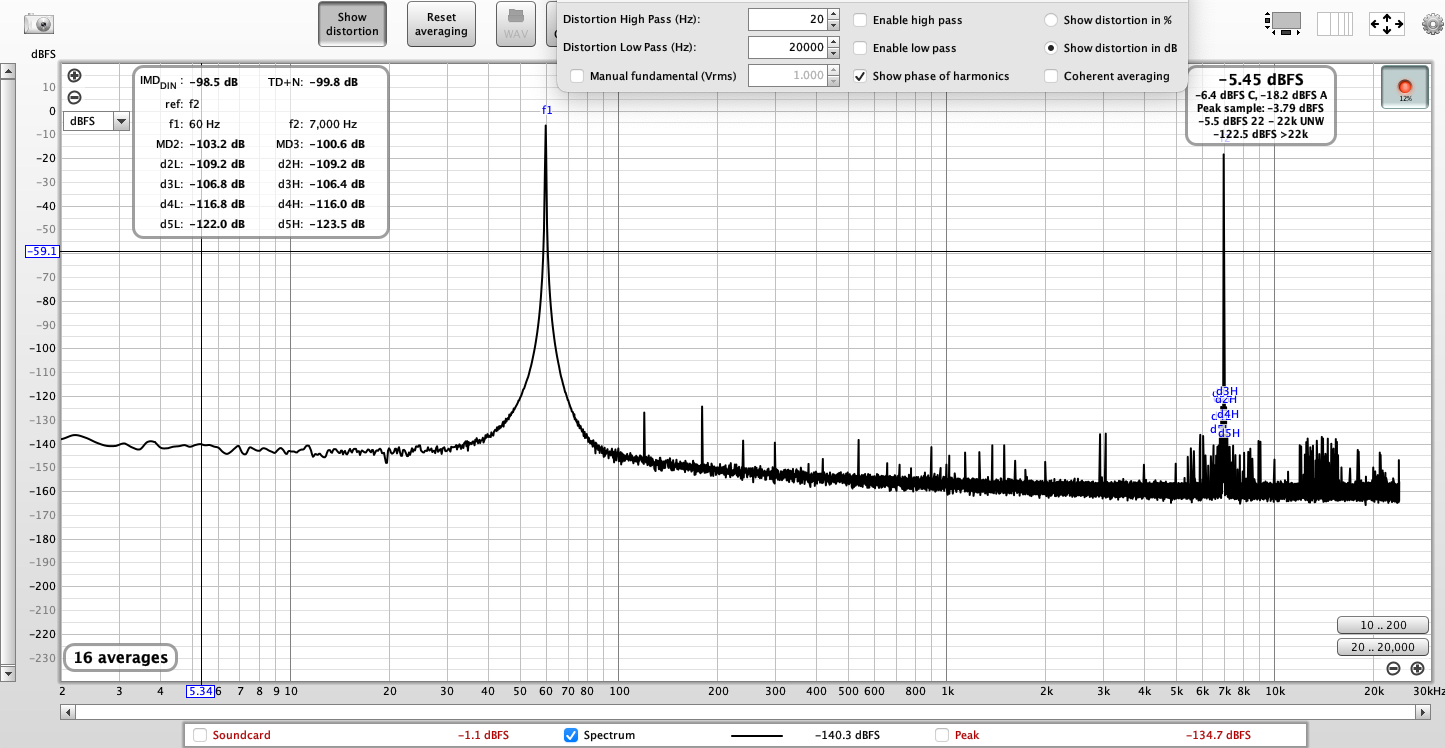Enable Coherent averaging checkbox
The image size is (1445, 748).
pos(1051,76)
